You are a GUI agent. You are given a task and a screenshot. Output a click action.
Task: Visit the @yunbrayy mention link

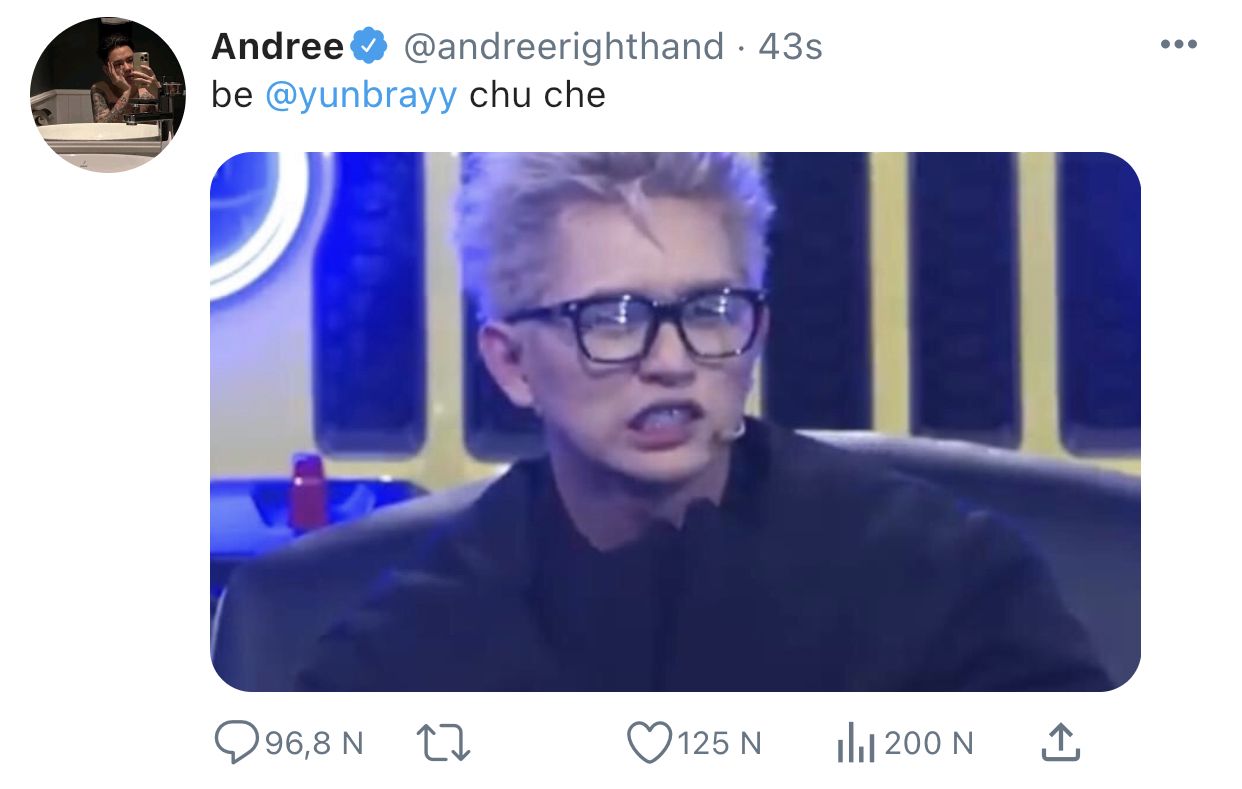pos(361,96)
